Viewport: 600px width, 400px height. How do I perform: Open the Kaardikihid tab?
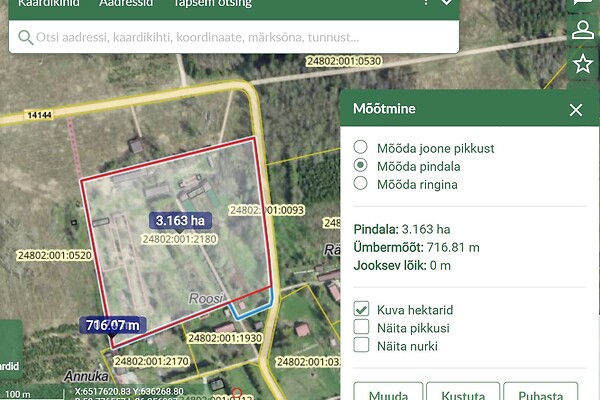click(x=49, y=4)
